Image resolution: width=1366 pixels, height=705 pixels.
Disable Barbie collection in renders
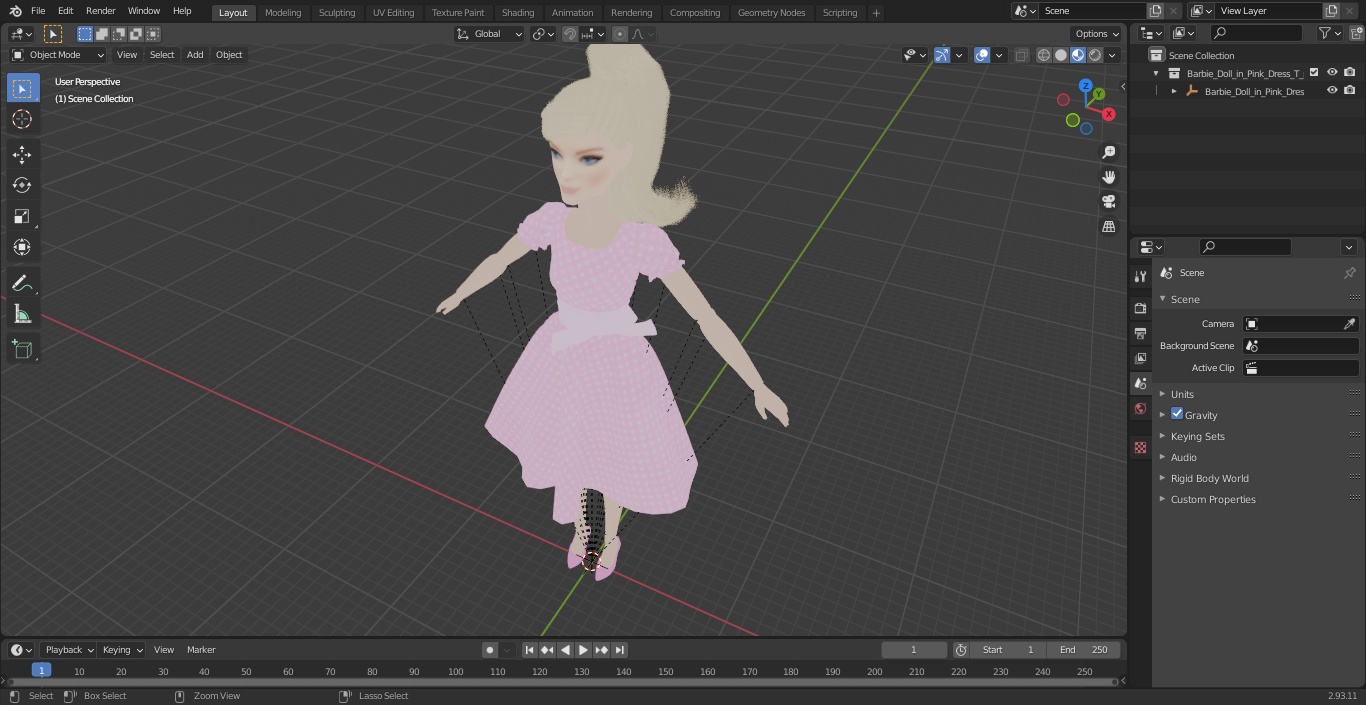[x=1350, y=73]
